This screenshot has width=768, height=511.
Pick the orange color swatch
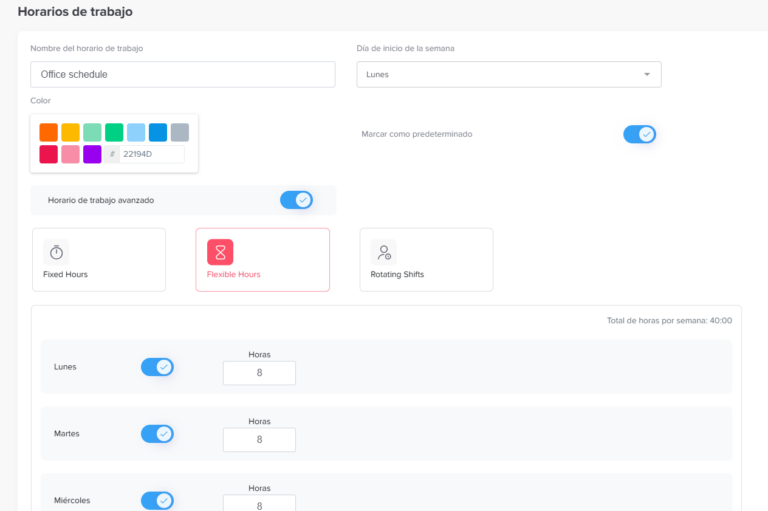coord(48,132)
